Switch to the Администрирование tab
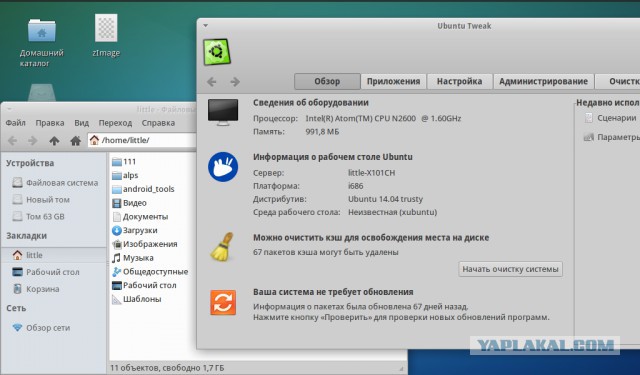Screen dimensions: 640x375 [x=543, y=81]
